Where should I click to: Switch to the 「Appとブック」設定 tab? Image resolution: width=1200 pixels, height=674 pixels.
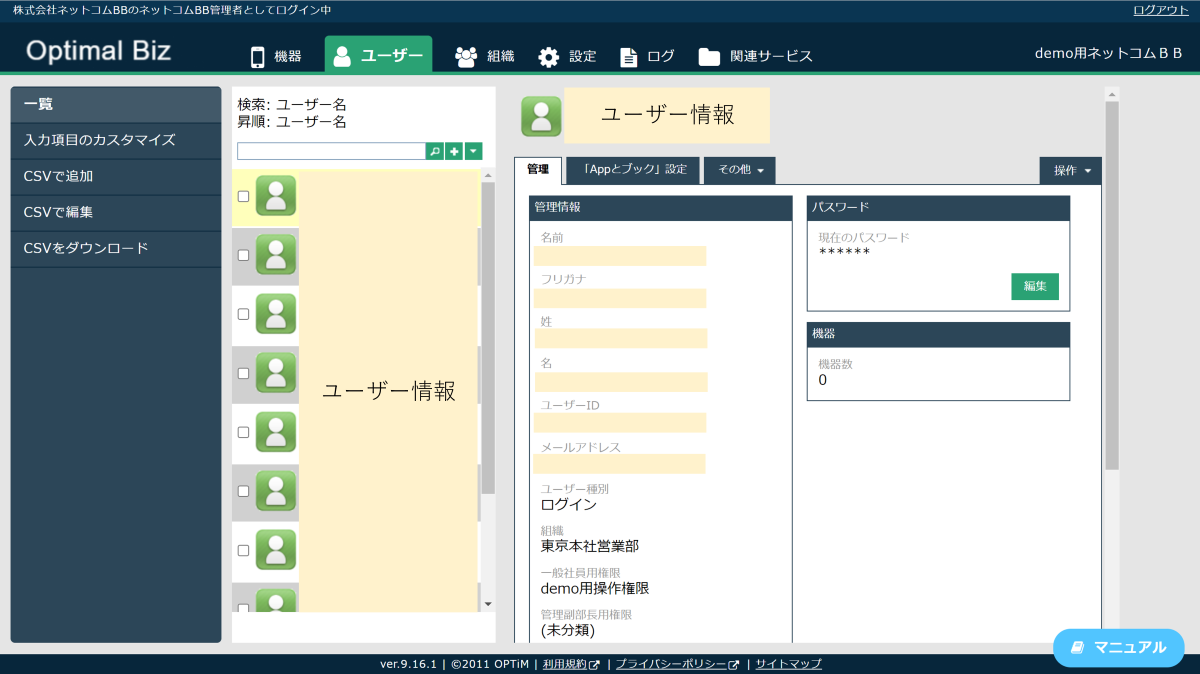coord(633,170)
